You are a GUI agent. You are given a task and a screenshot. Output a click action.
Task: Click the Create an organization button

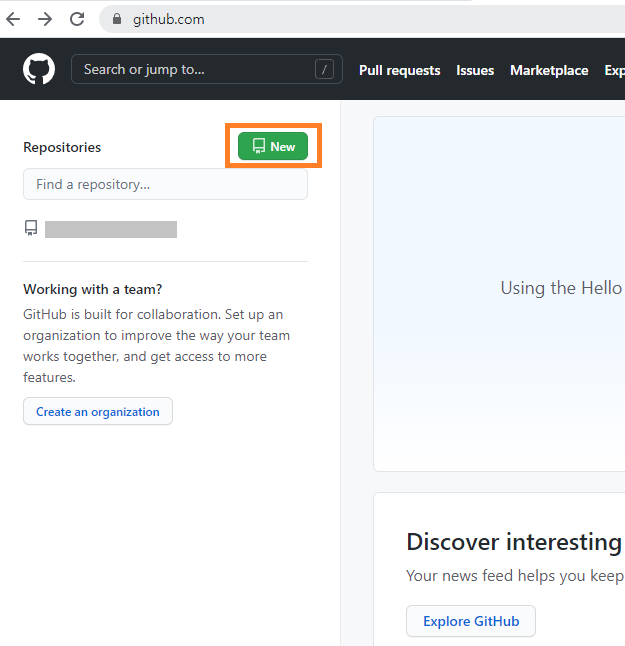point(98,411)
